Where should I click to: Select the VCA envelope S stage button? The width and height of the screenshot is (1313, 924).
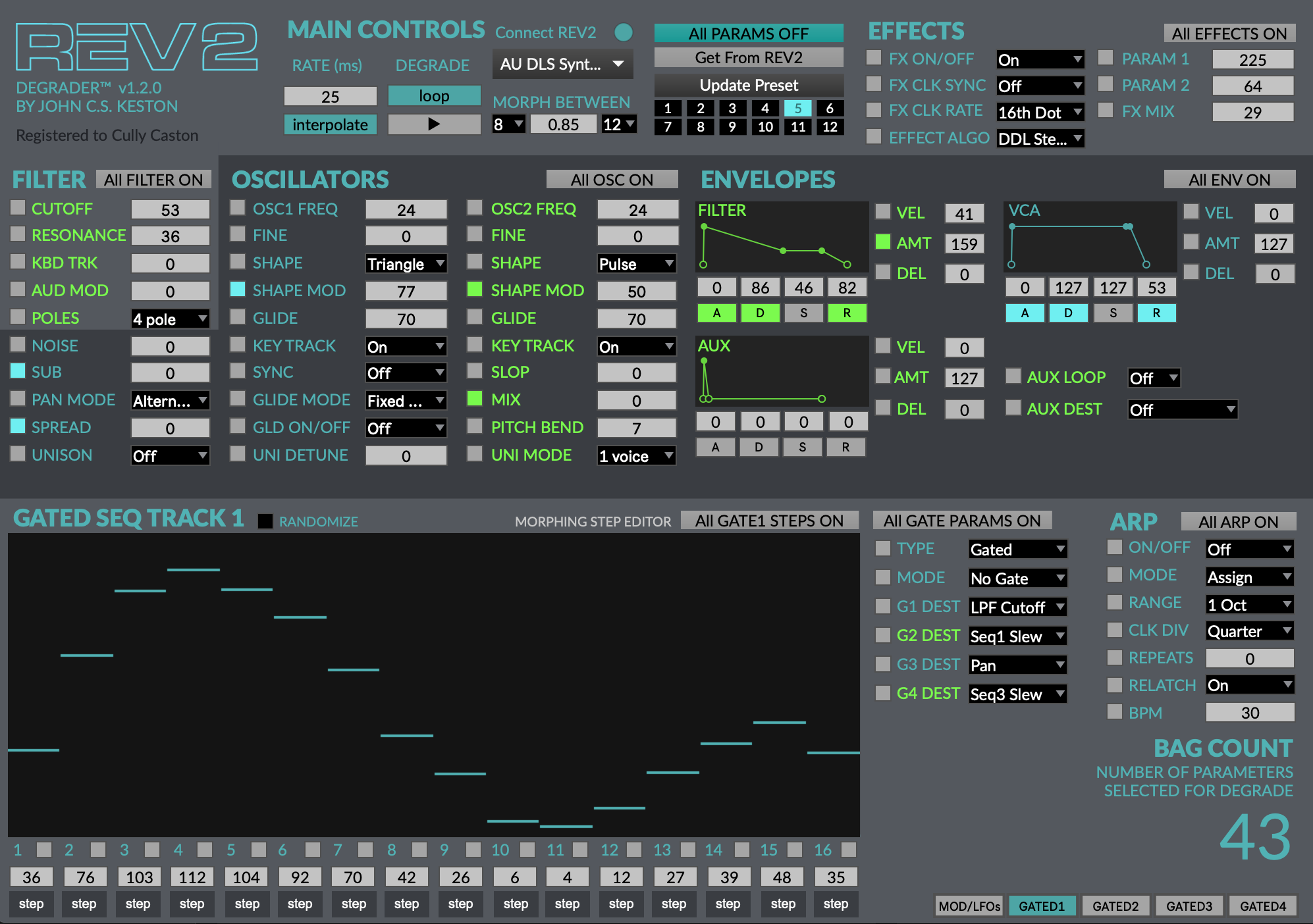pos(1113,313)
